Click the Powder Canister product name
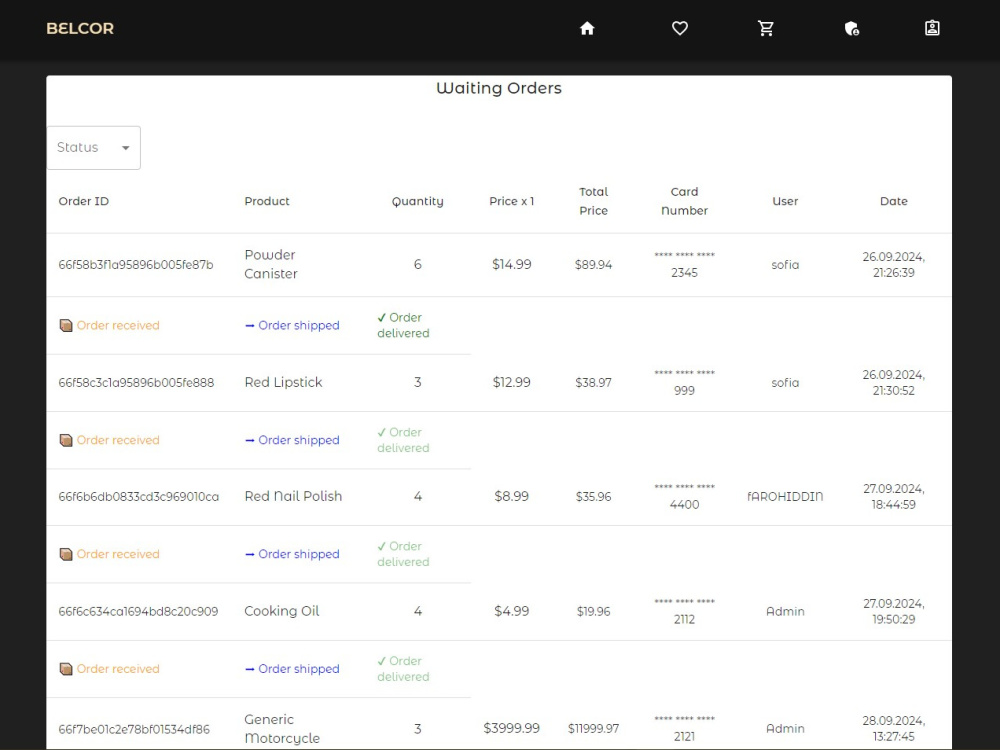Screen dimensions: 1000x750 click(x=271, y=264)
